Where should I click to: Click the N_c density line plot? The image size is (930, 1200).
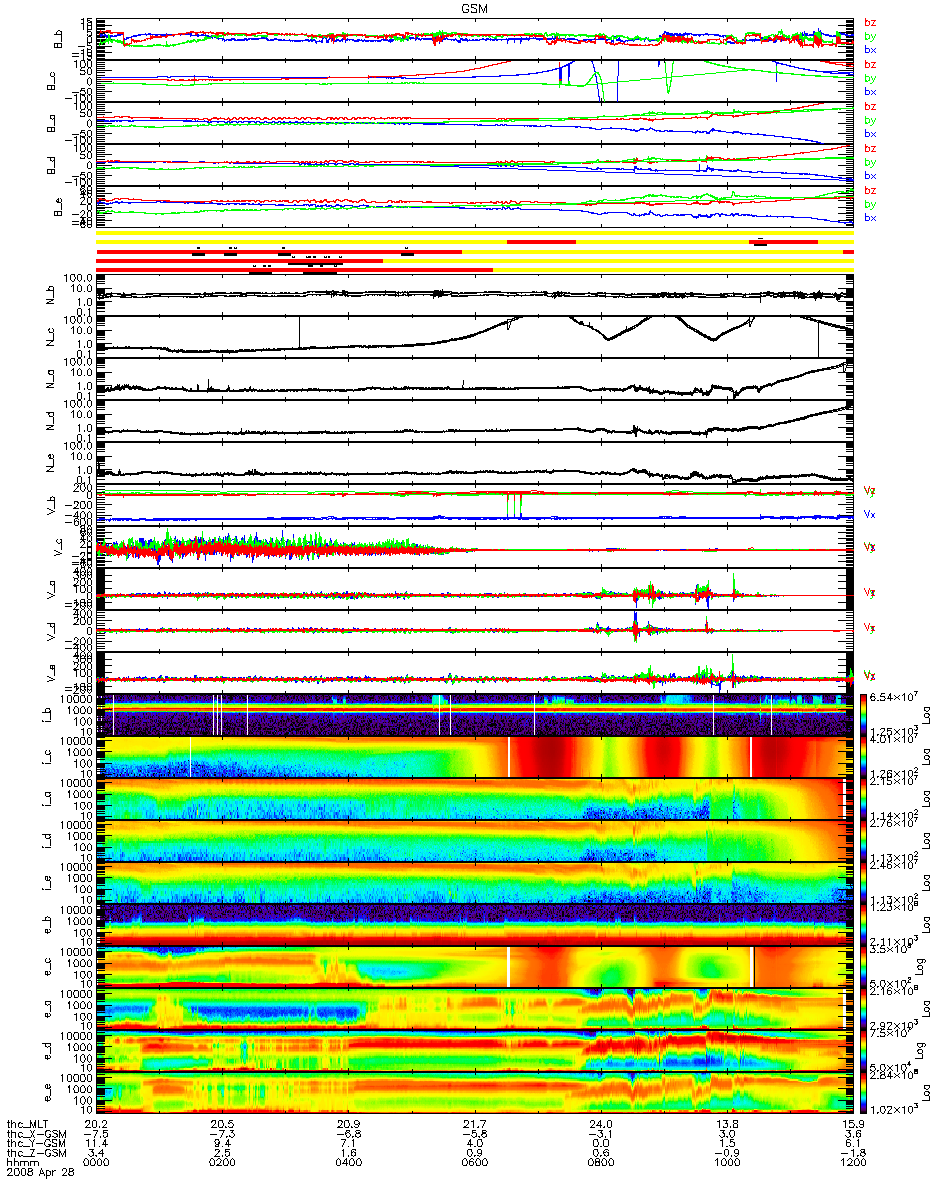click(x=474, y=336)
